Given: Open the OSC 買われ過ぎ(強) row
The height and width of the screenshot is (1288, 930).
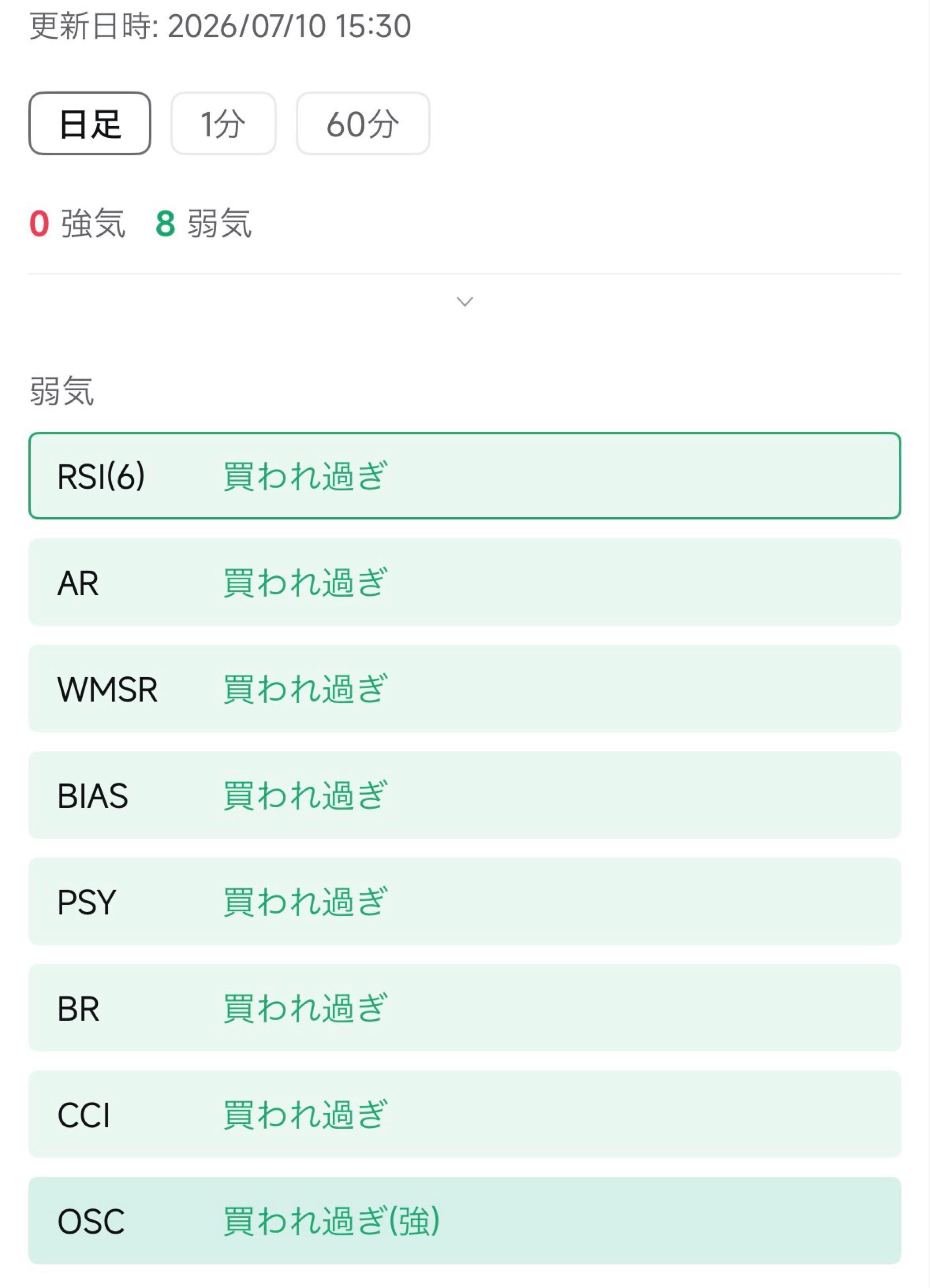Looking at the screenshot, I should 465,1220.
